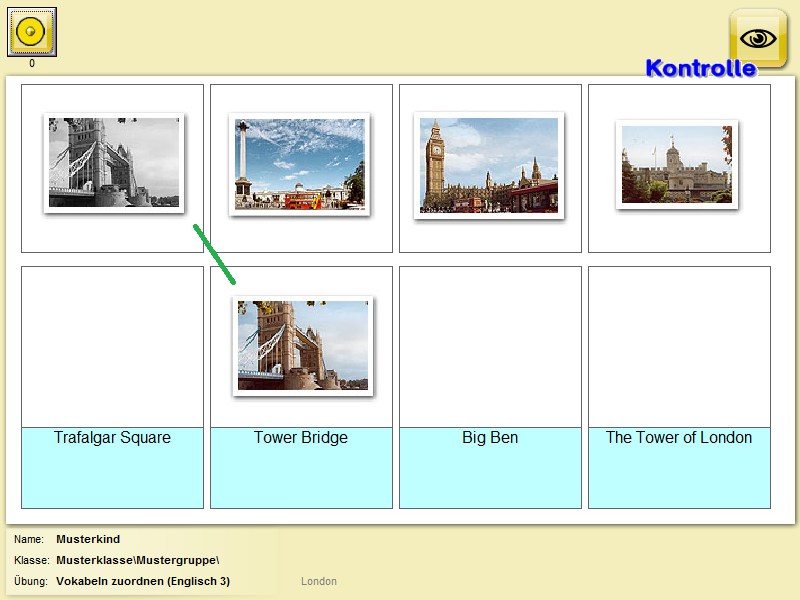The image size is (800, 600).
Task: Click the empty drop slot above Trafalgar Square
Action: coord(112,347)
